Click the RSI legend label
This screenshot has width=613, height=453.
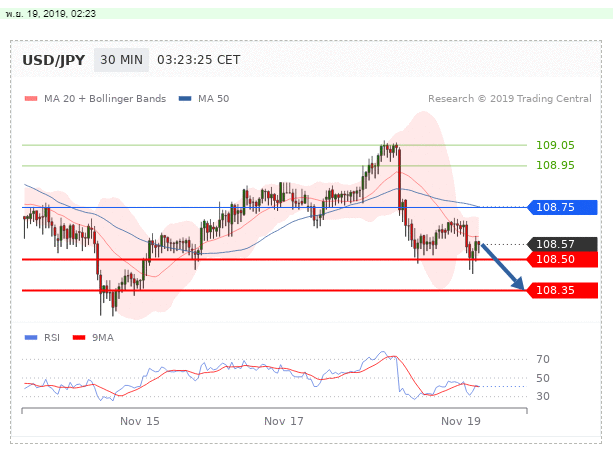tap(52, 337)
